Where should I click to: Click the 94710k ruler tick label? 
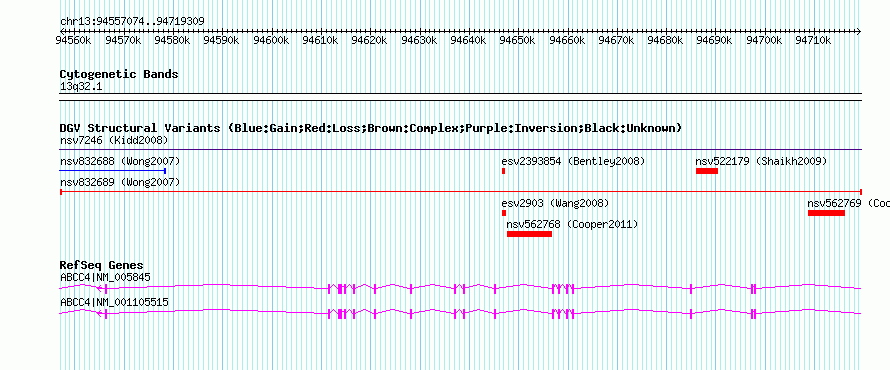tap(813, 40)
